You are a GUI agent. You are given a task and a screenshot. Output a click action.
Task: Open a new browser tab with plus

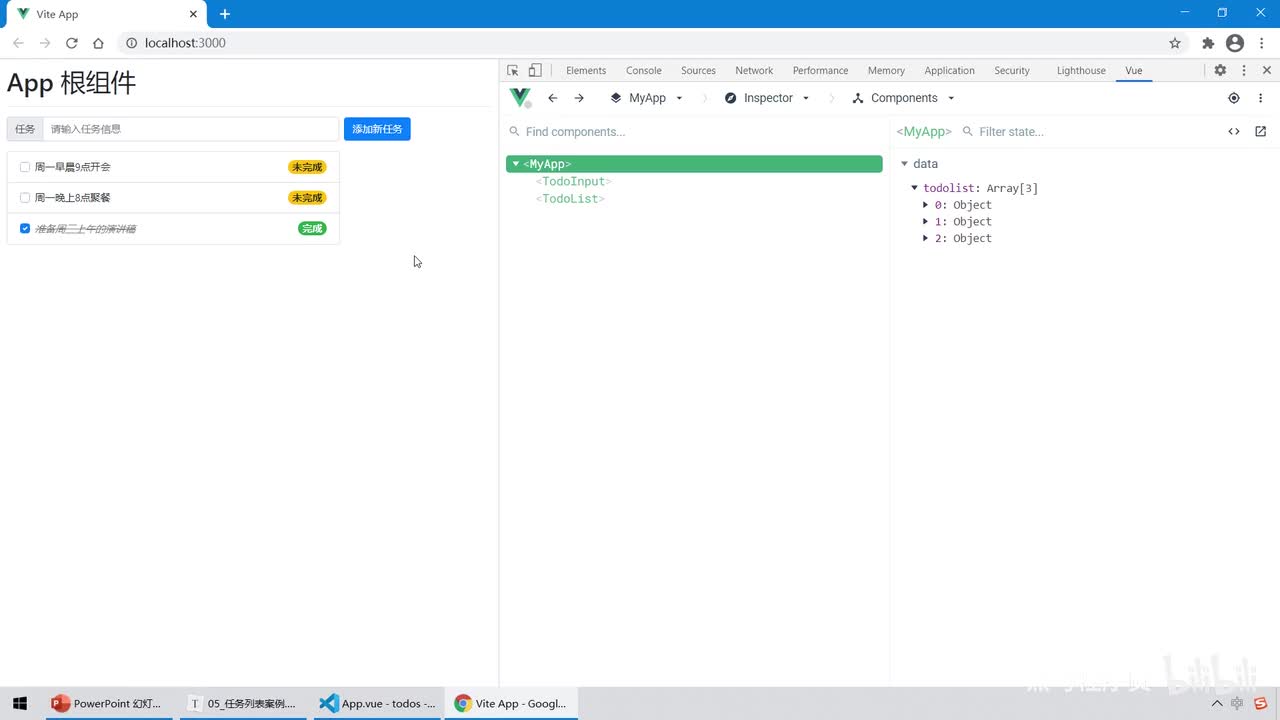tap(225, 14)
